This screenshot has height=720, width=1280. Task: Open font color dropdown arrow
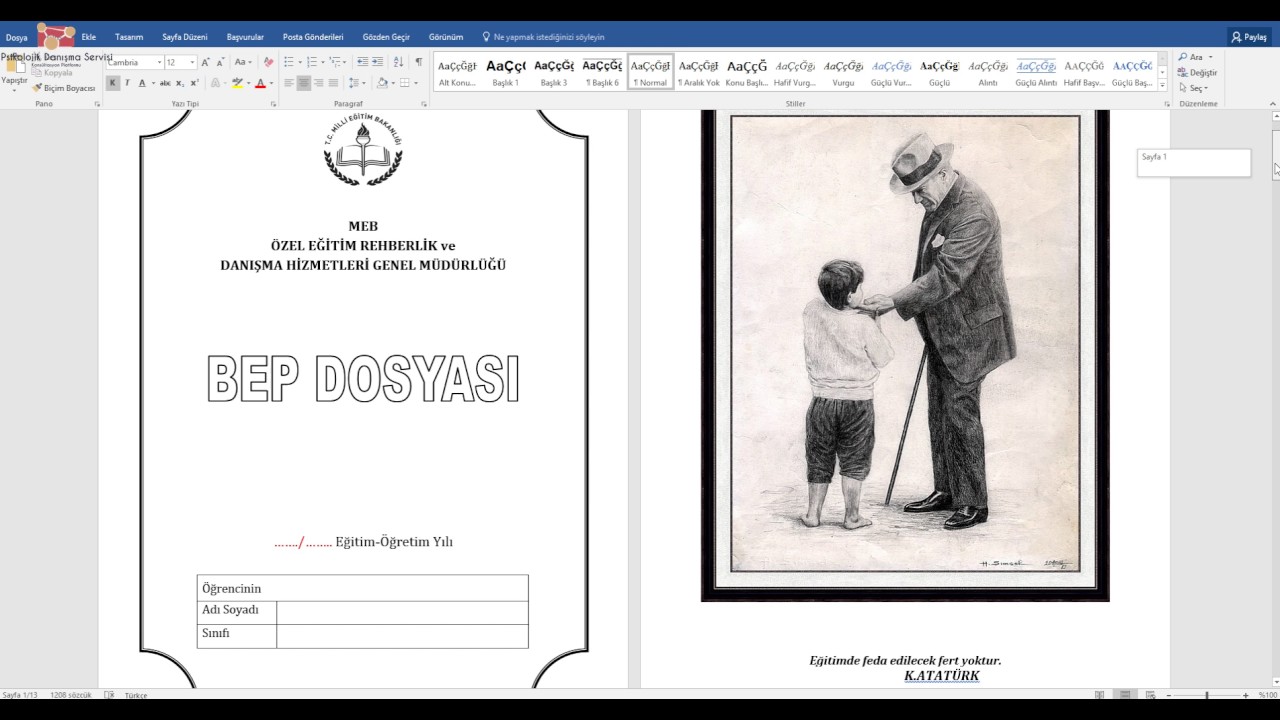(271, 83)
